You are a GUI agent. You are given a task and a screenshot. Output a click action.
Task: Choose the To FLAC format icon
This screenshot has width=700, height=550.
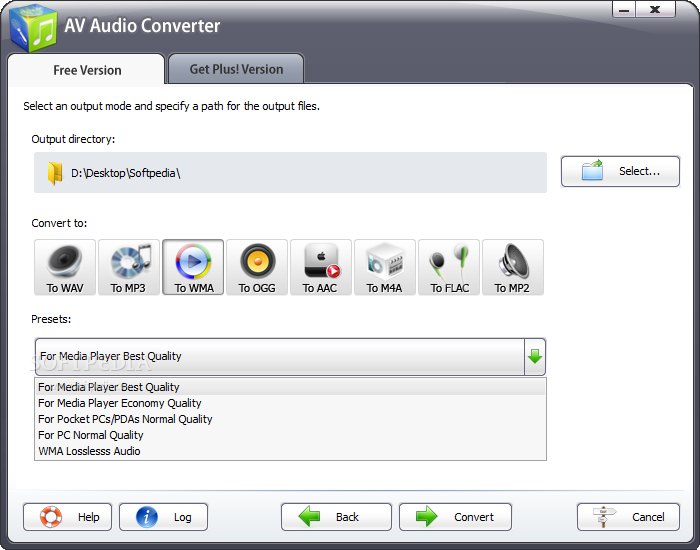[449, 267]
